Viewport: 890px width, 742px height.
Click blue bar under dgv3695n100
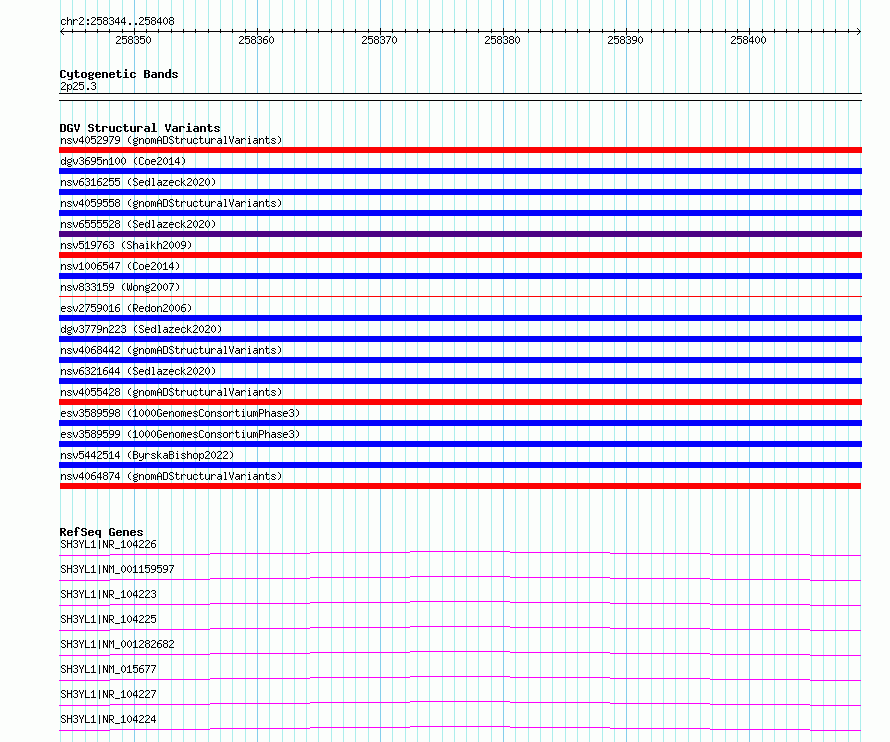point(460,171)
